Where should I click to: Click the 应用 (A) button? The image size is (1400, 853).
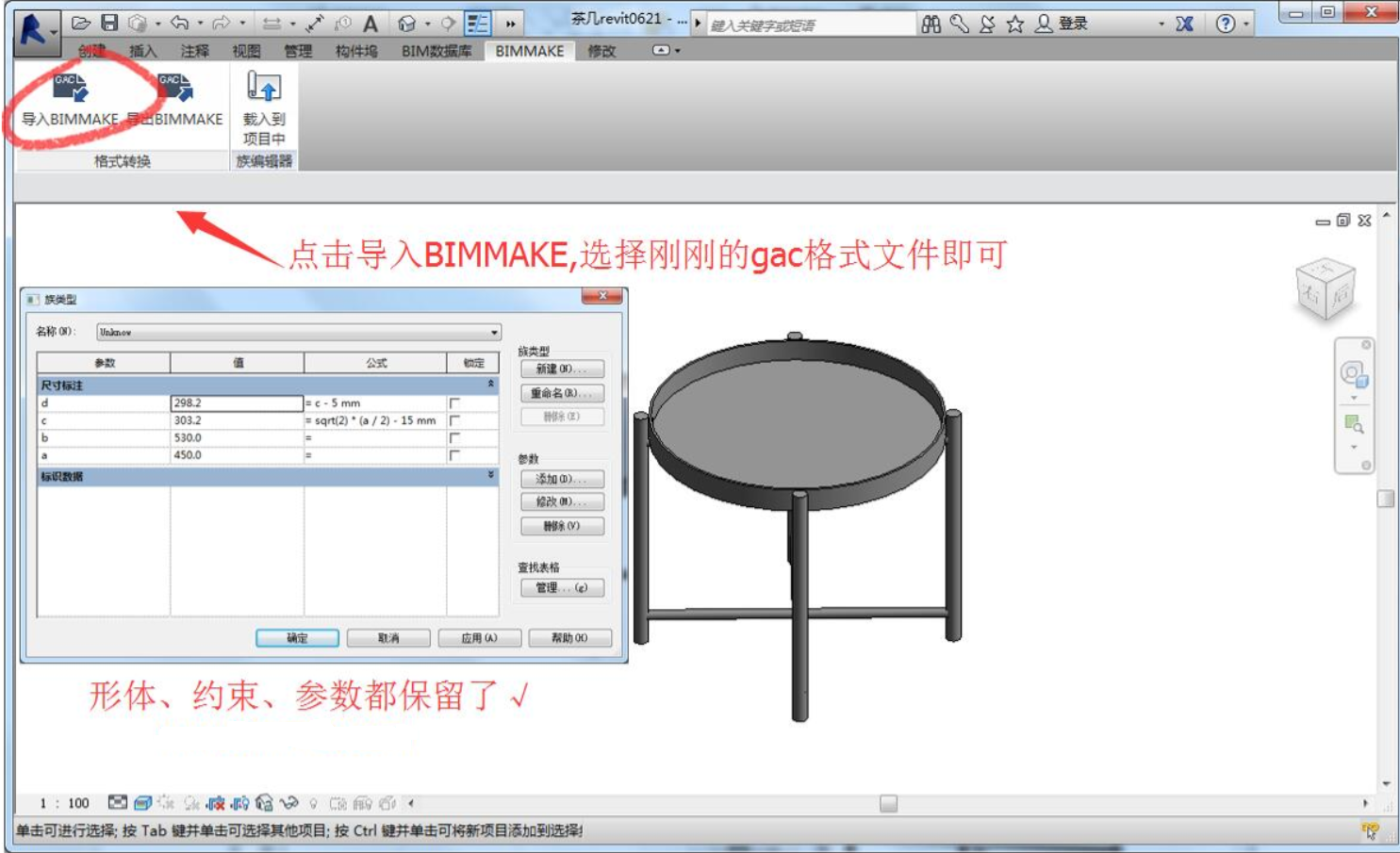479,638
